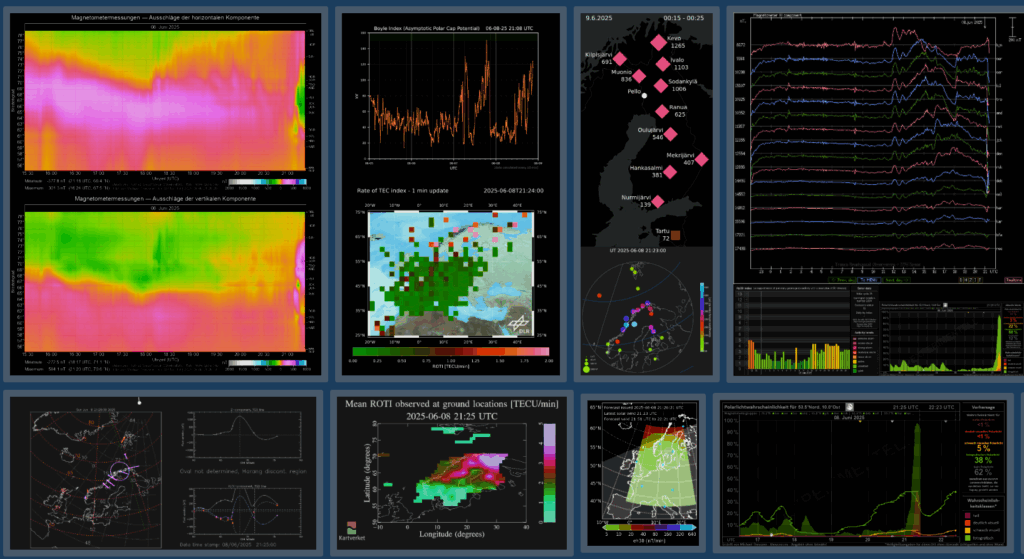Open the horizontal component magnetometer heatmap
Image resolution: width=1024 pixels, height=559 pixels.
[x=165, y=100]
